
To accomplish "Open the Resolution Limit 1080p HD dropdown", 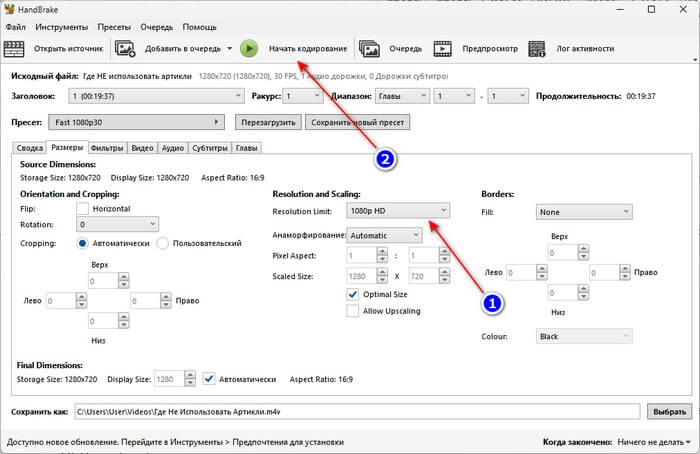I will pyautogui.click(x=398, y=211).
